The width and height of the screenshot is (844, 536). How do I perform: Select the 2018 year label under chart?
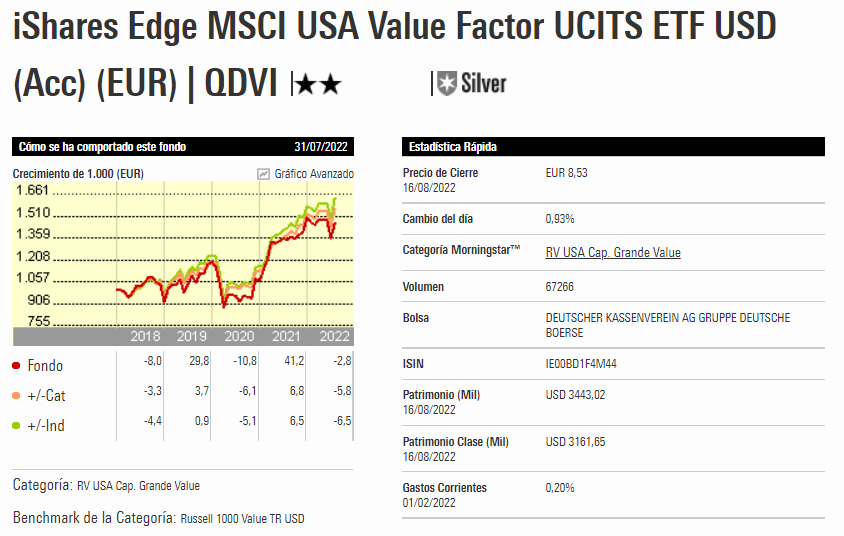(x=145, y=336)
